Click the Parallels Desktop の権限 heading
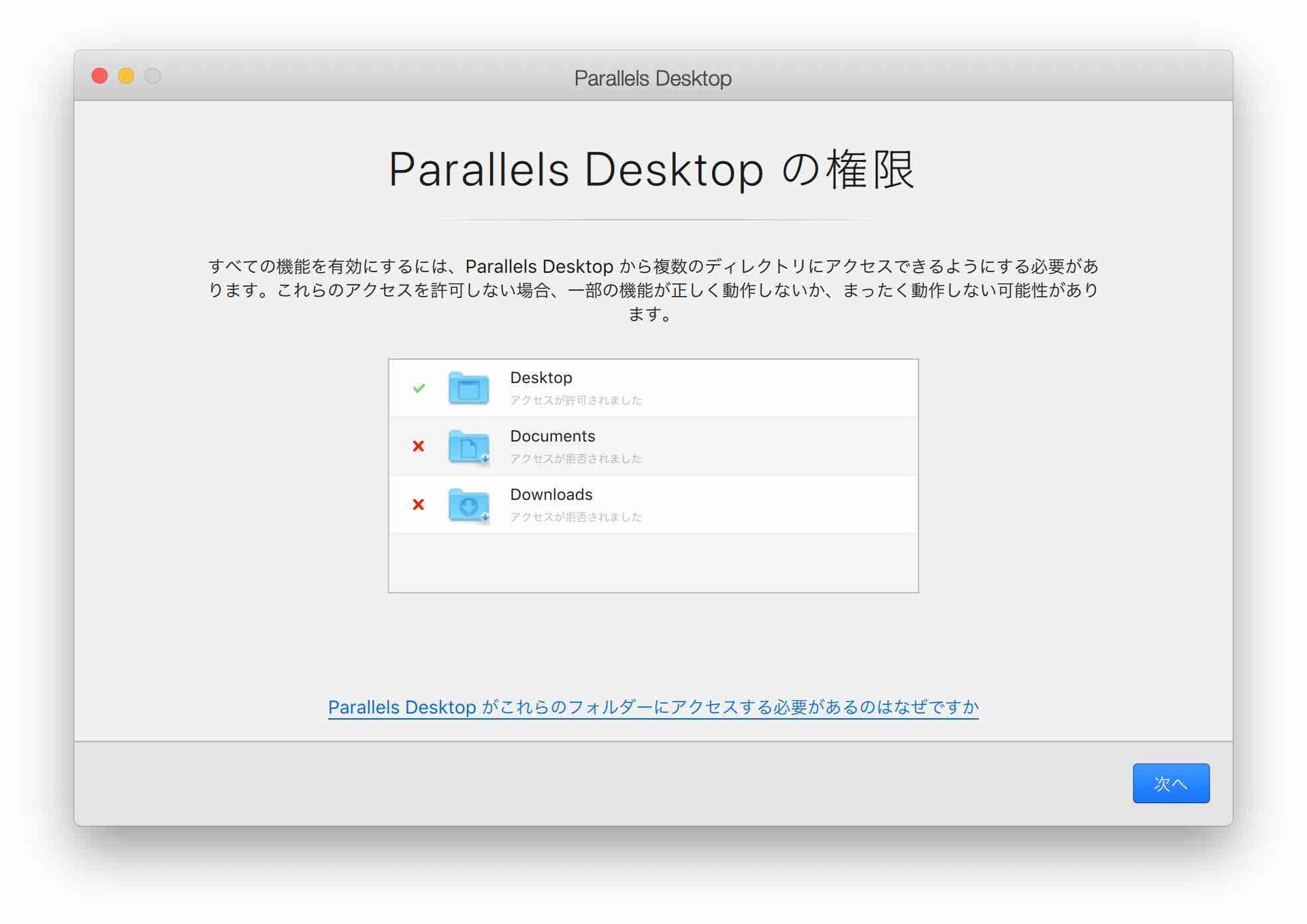Screen dimensions: 1307x924 pos(651,169)
